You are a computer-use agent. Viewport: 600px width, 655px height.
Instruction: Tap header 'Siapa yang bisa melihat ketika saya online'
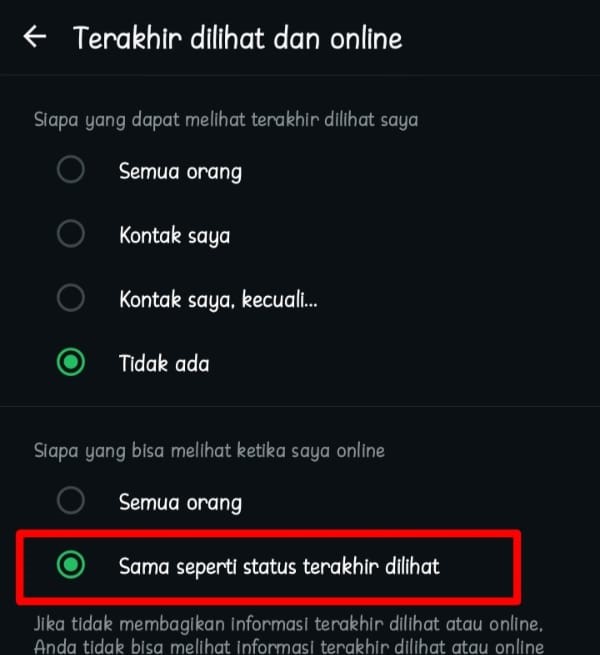(209, 451)
